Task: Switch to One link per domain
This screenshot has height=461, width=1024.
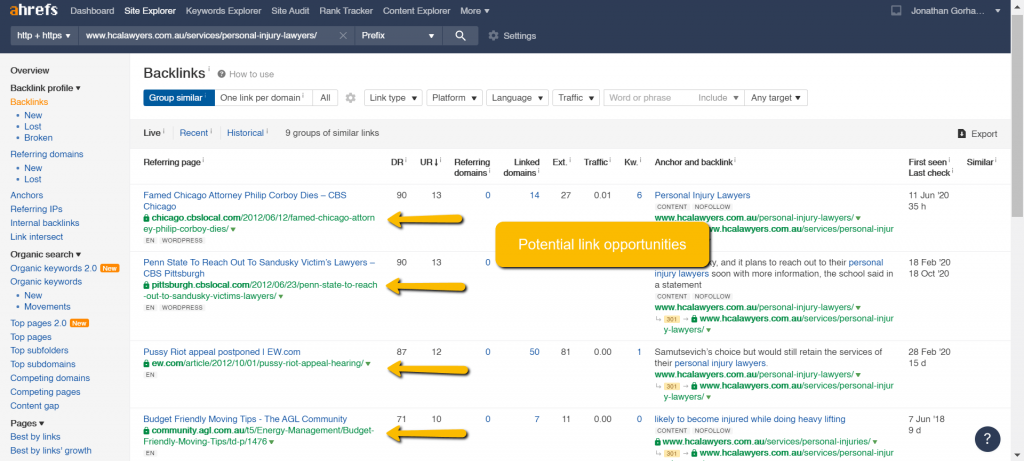Action: [x=260, y=98]
